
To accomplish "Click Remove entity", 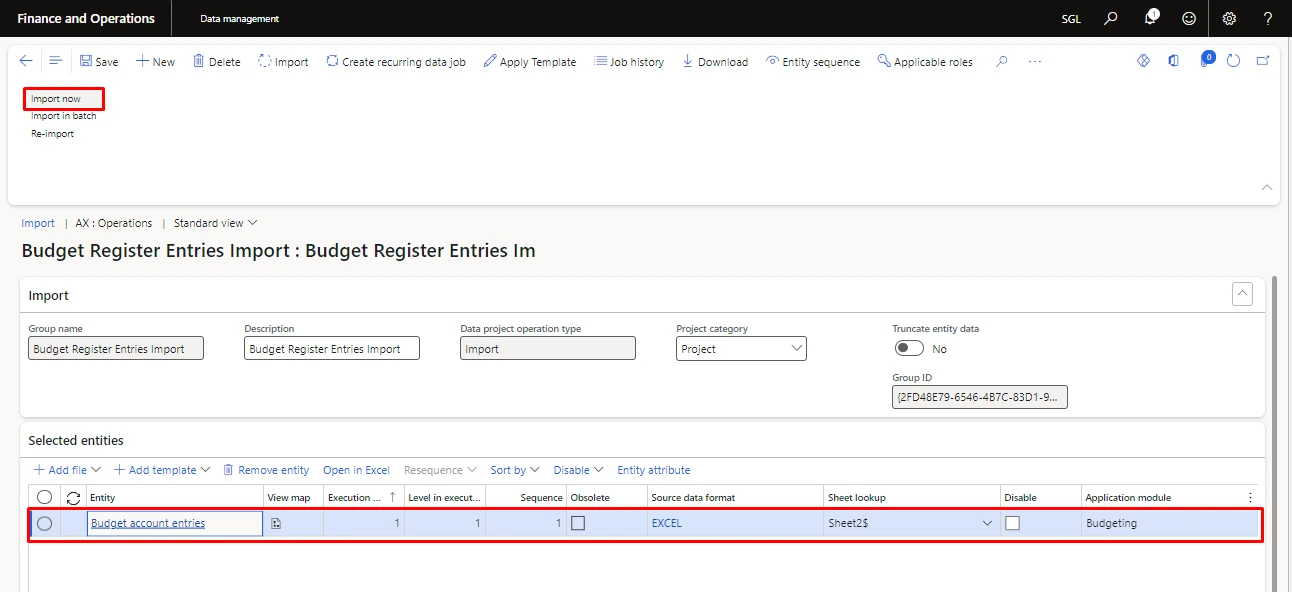I will pyautogui.click(x=266, y=470).
